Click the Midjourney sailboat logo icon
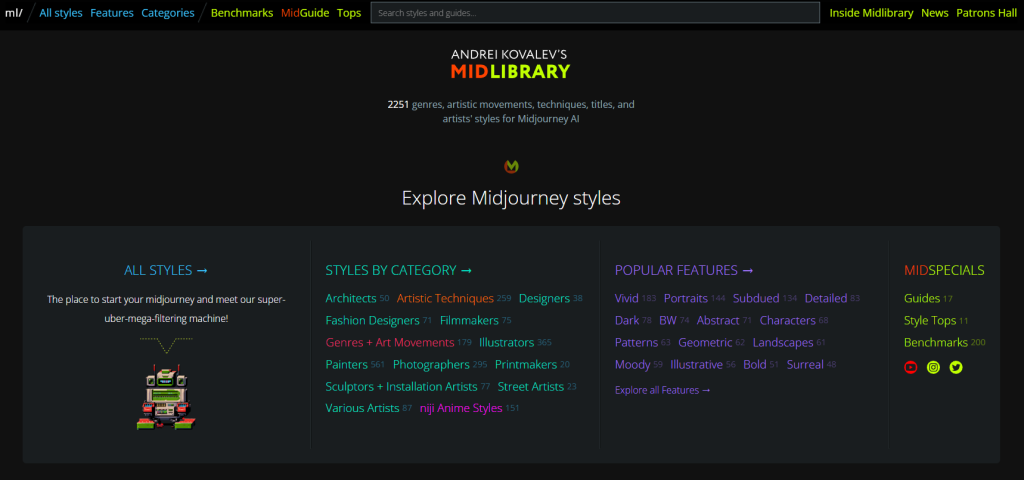This screenshot has height=480, width=1024. [x=511, y=167]
